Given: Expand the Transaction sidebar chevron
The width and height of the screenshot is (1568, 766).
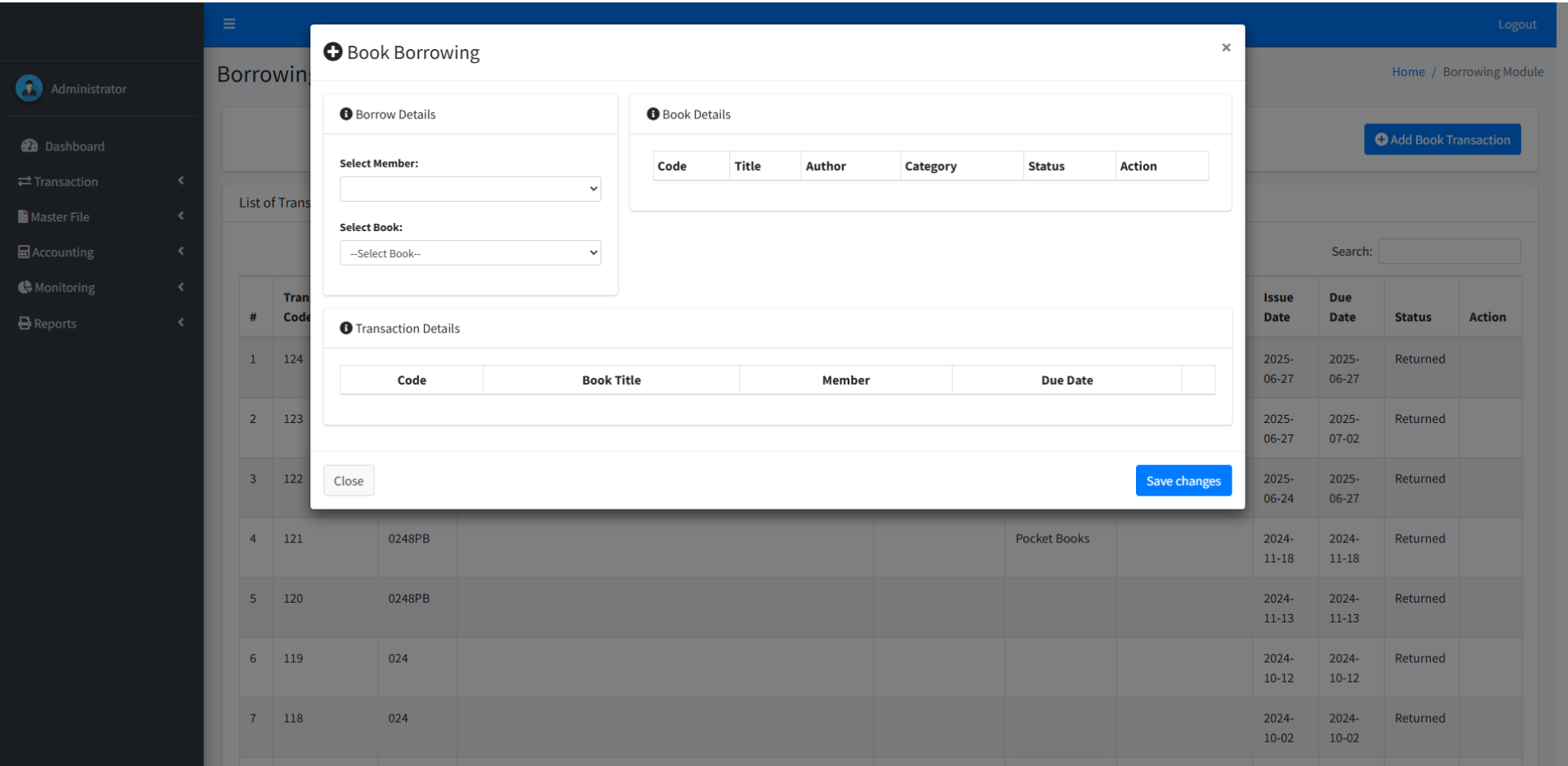Looking at the screenshot, I should click(x=180, y=180).
